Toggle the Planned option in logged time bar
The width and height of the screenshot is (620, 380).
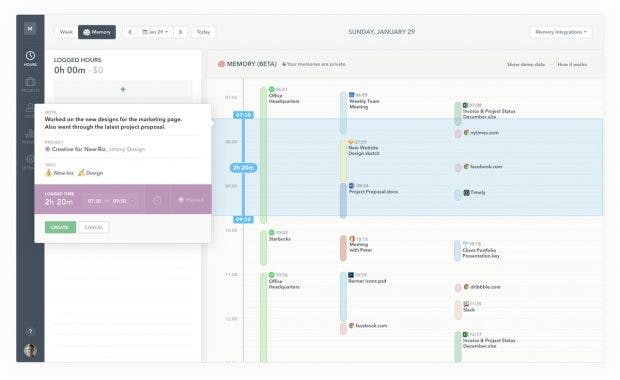(x=191, y=200)
